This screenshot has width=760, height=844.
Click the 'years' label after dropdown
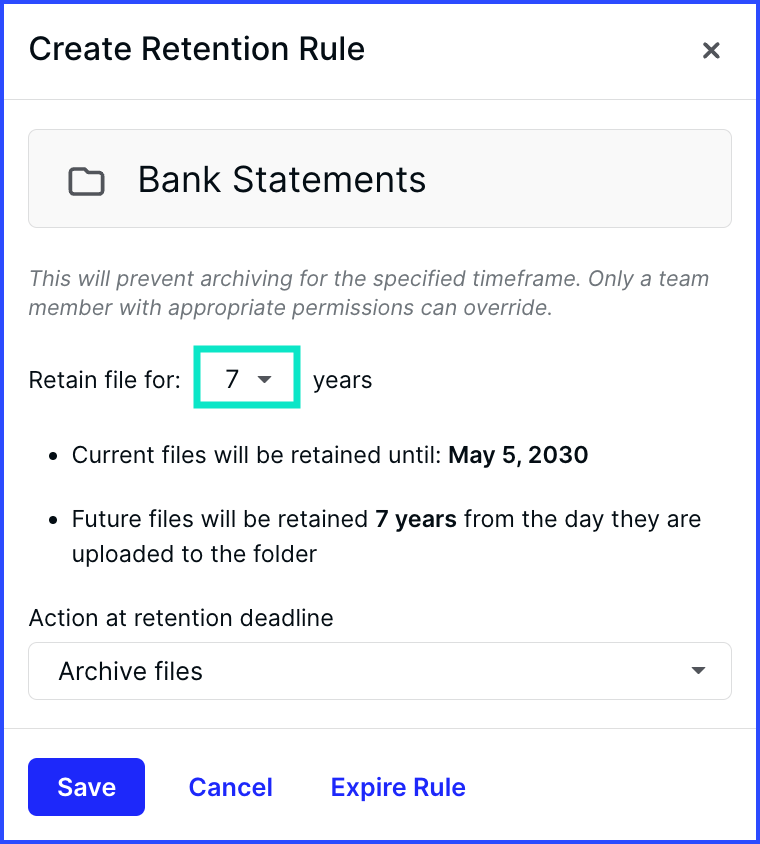coord(342,380)
